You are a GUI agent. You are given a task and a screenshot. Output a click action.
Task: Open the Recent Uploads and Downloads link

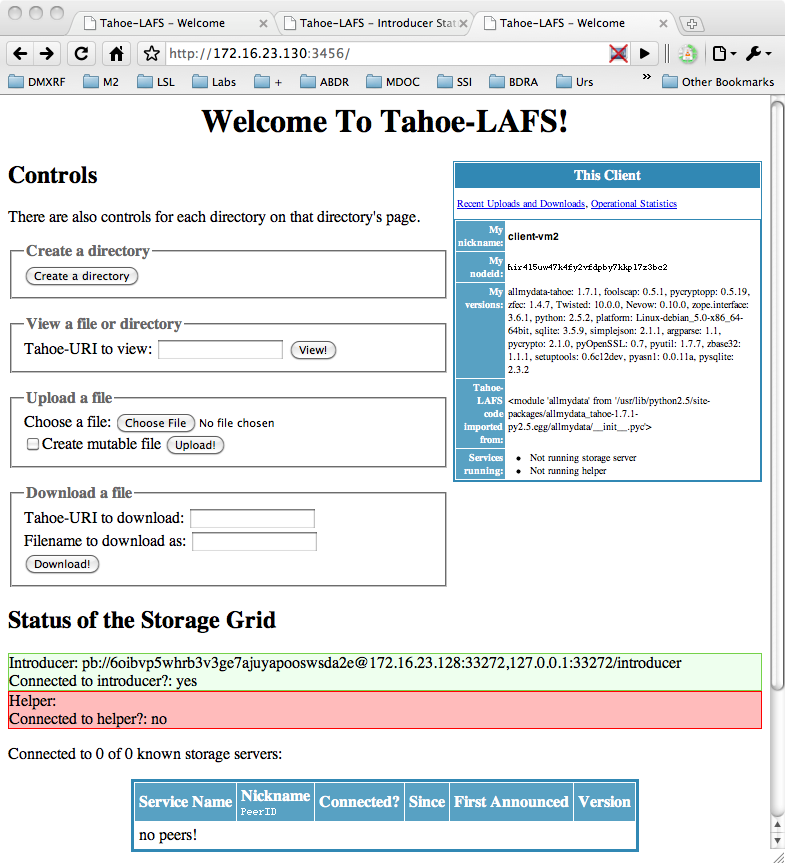pos(521,204)
